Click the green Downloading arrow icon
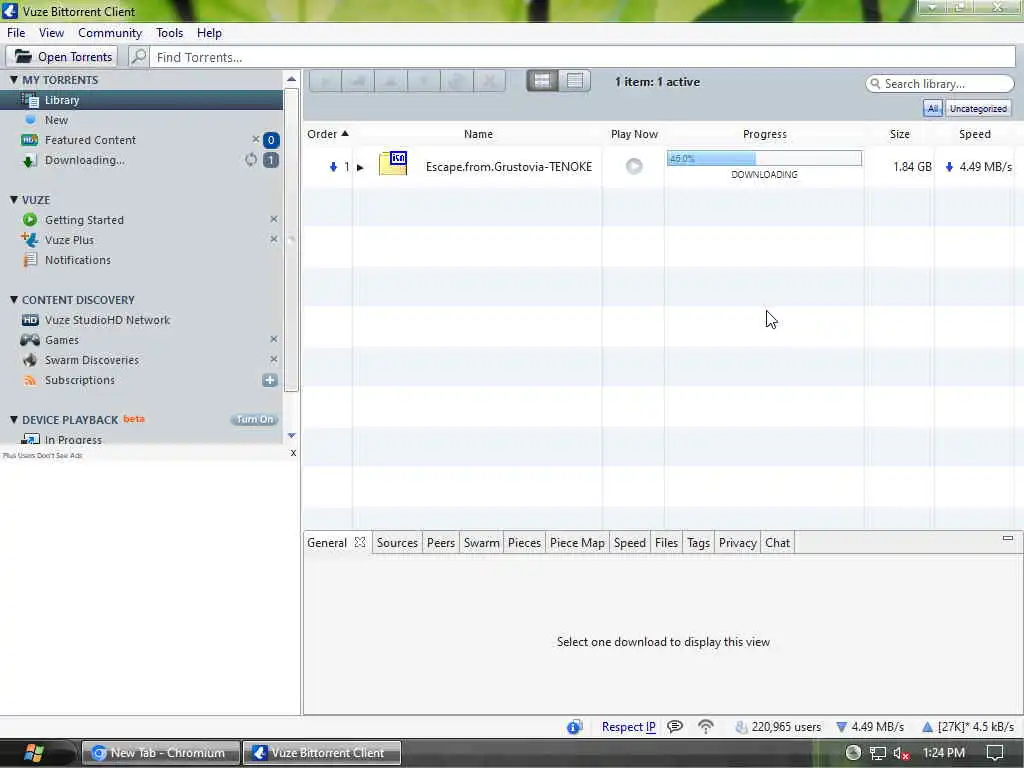 [x=29, y=161]
